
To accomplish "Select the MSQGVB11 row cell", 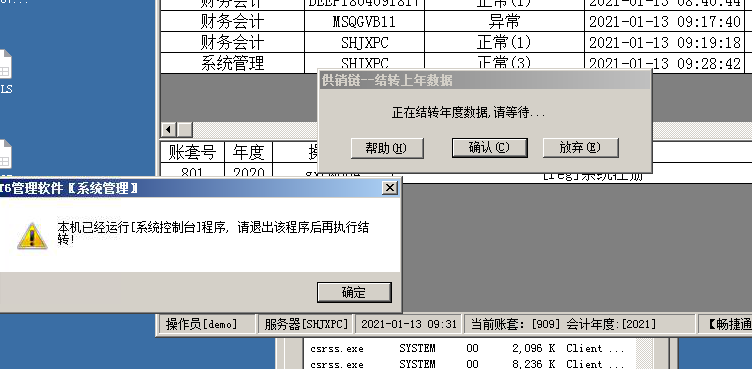I will (x=364, y=22).
